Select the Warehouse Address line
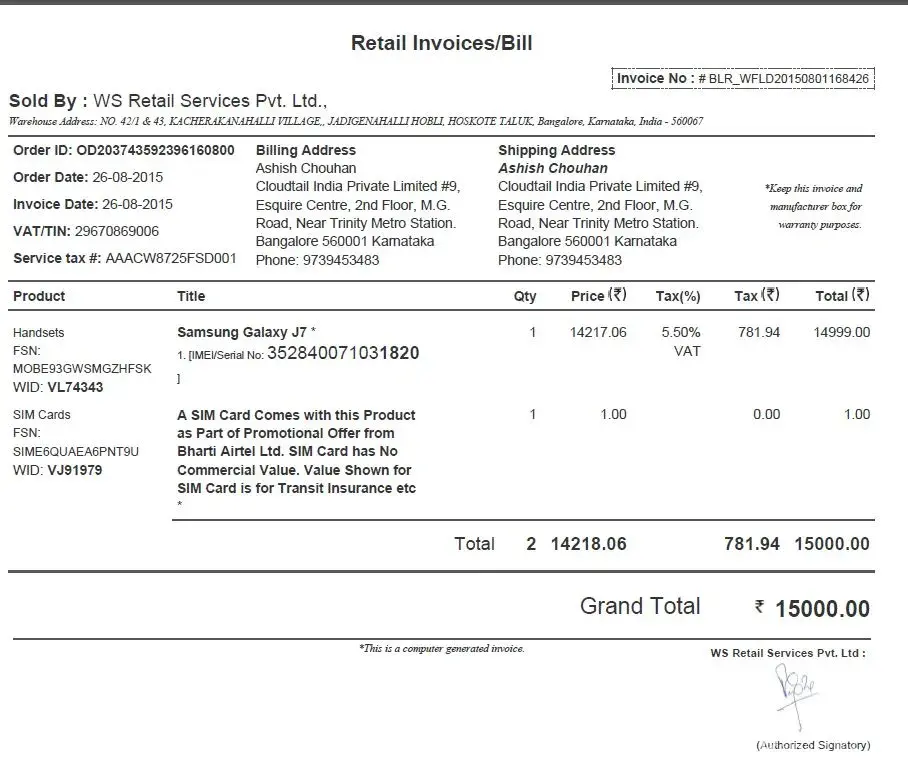908x773 pixels. [356, 122]
